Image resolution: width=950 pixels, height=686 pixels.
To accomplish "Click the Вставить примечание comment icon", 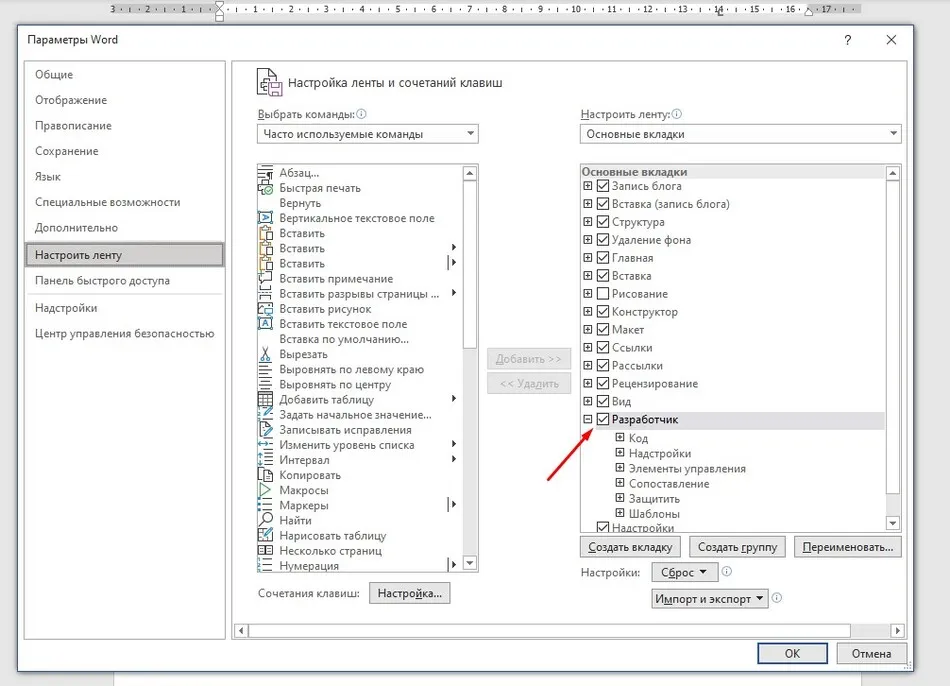I will click(265, 279).
